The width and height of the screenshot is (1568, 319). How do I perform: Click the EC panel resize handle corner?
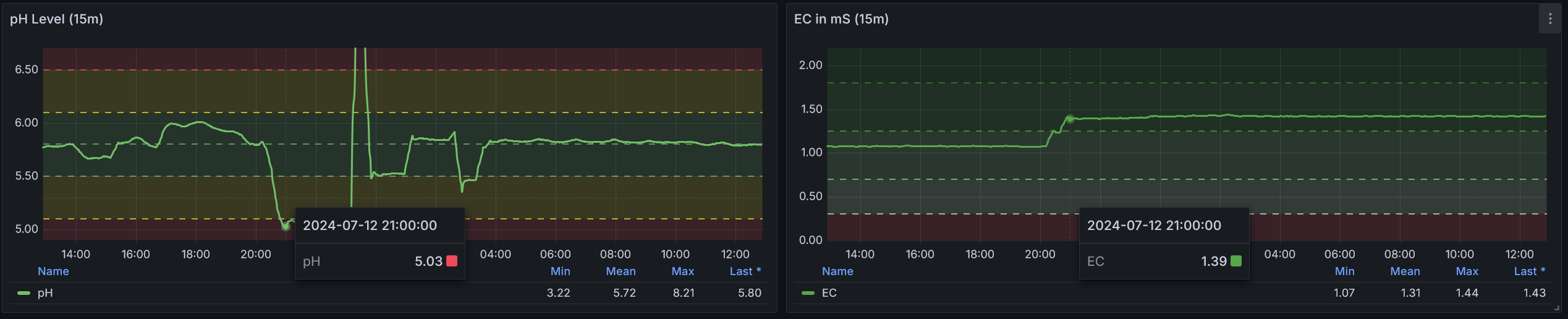pyautogui.click(x=1556, y=308)
